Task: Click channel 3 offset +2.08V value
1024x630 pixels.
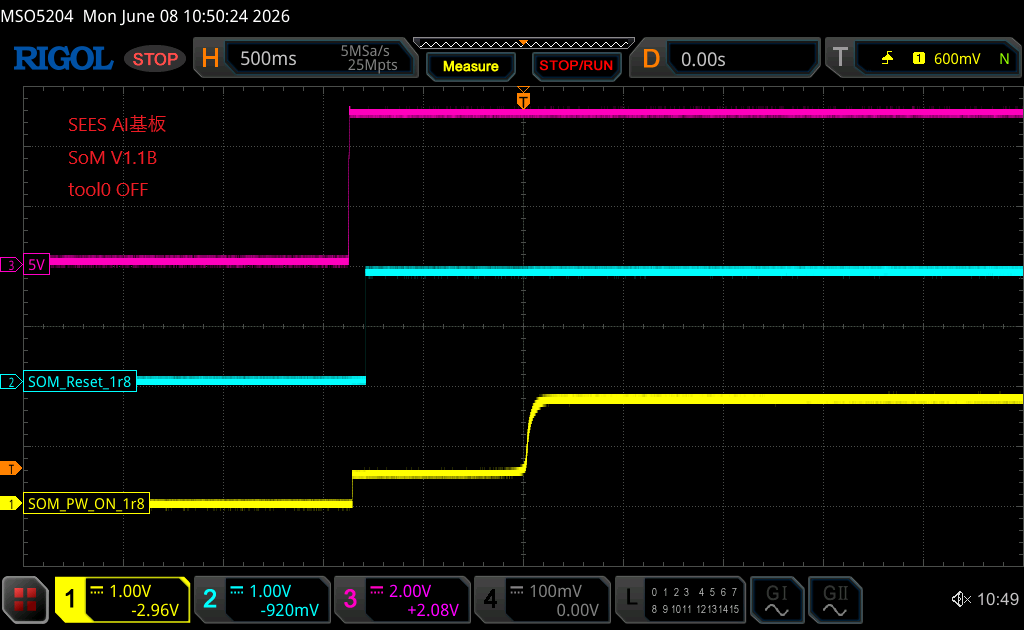Action: (x=432, y=610)
